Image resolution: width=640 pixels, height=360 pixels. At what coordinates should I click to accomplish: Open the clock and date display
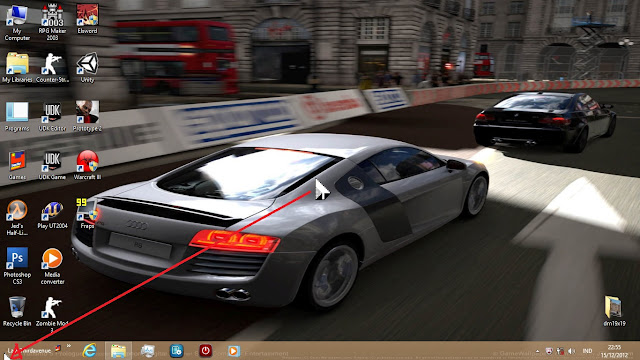point(614,351)
